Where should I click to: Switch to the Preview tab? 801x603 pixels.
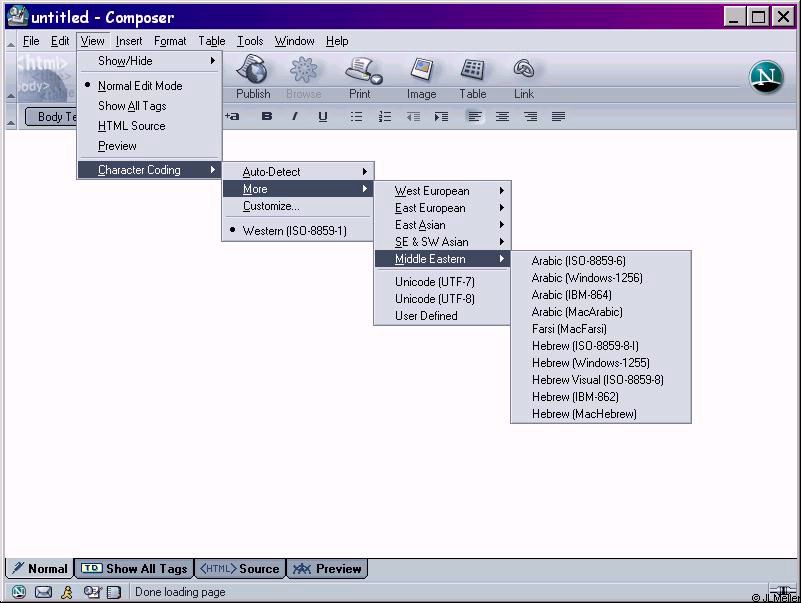[327, 568]
